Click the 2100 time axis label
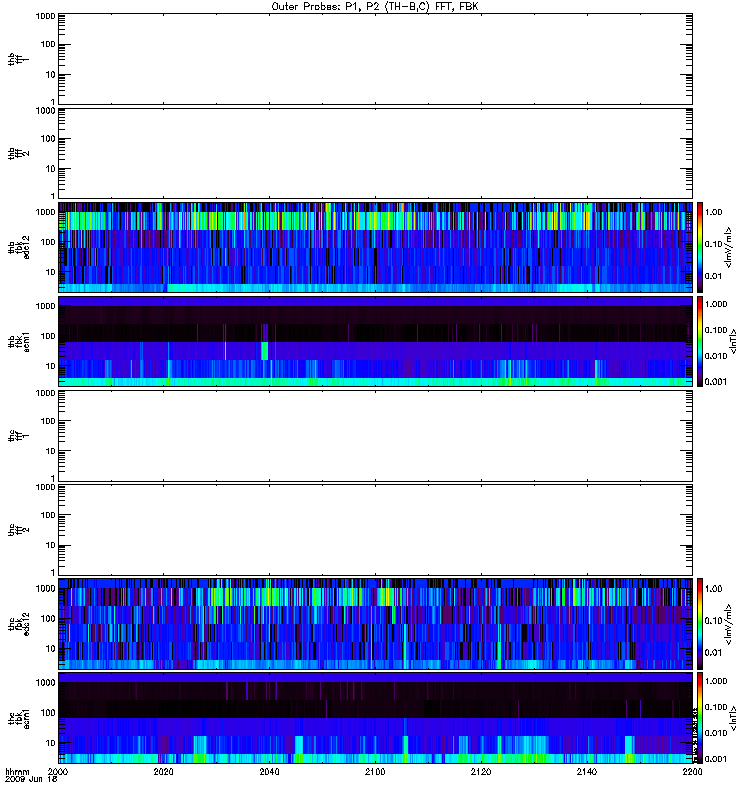This screenshot has width=750, height=800. [375, 771]
